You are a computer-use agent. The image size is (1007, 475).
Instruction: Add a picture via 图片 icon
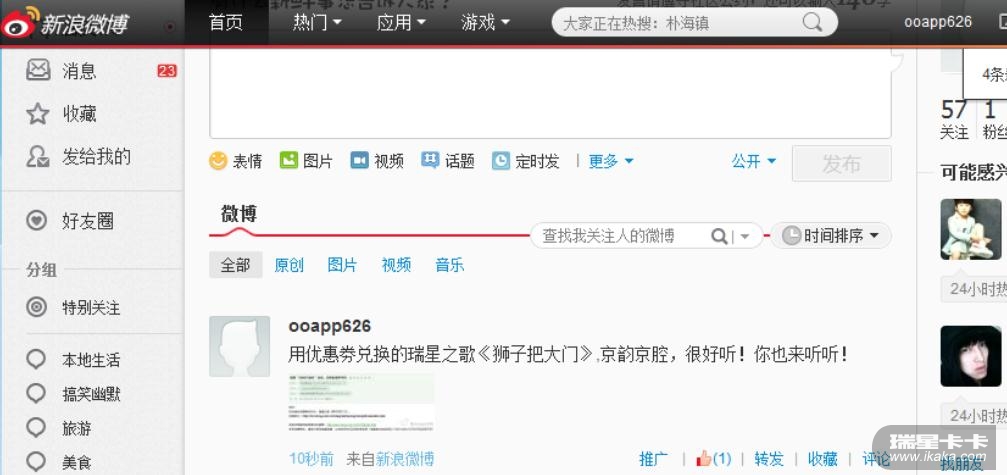pos(289,160)
